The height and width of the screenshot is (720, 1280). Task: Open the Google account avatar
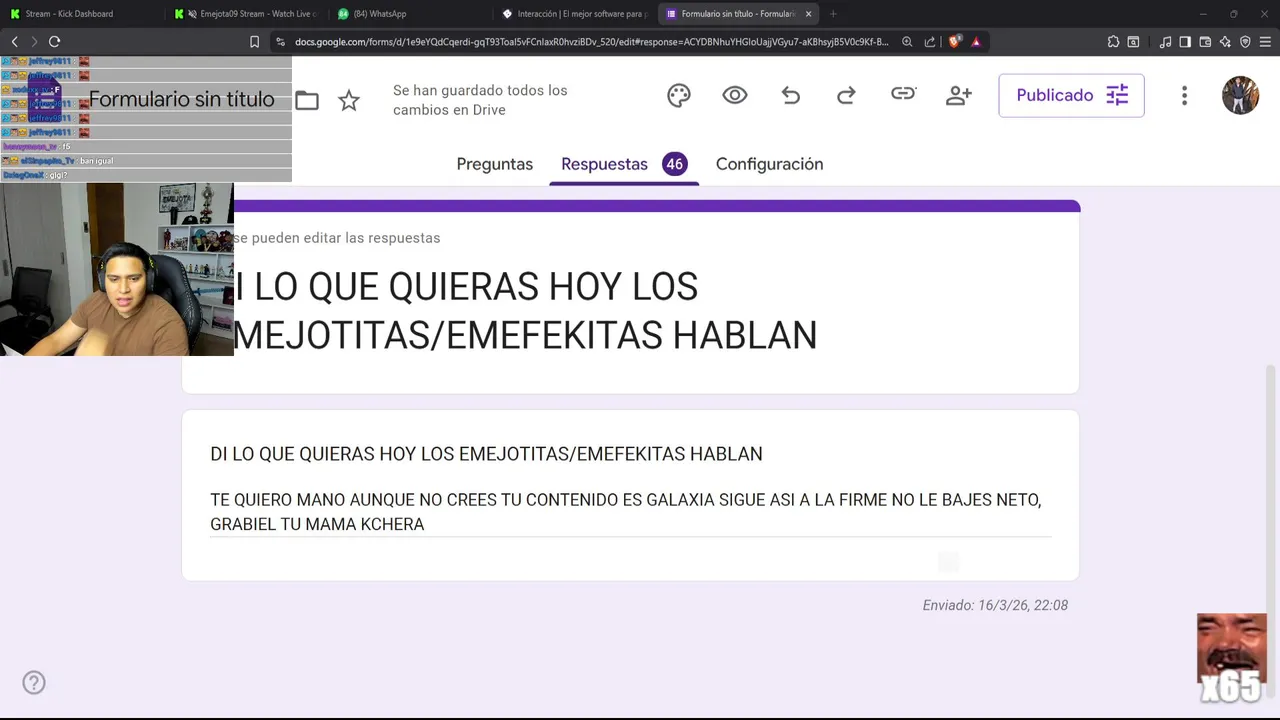coord(1240,95)
